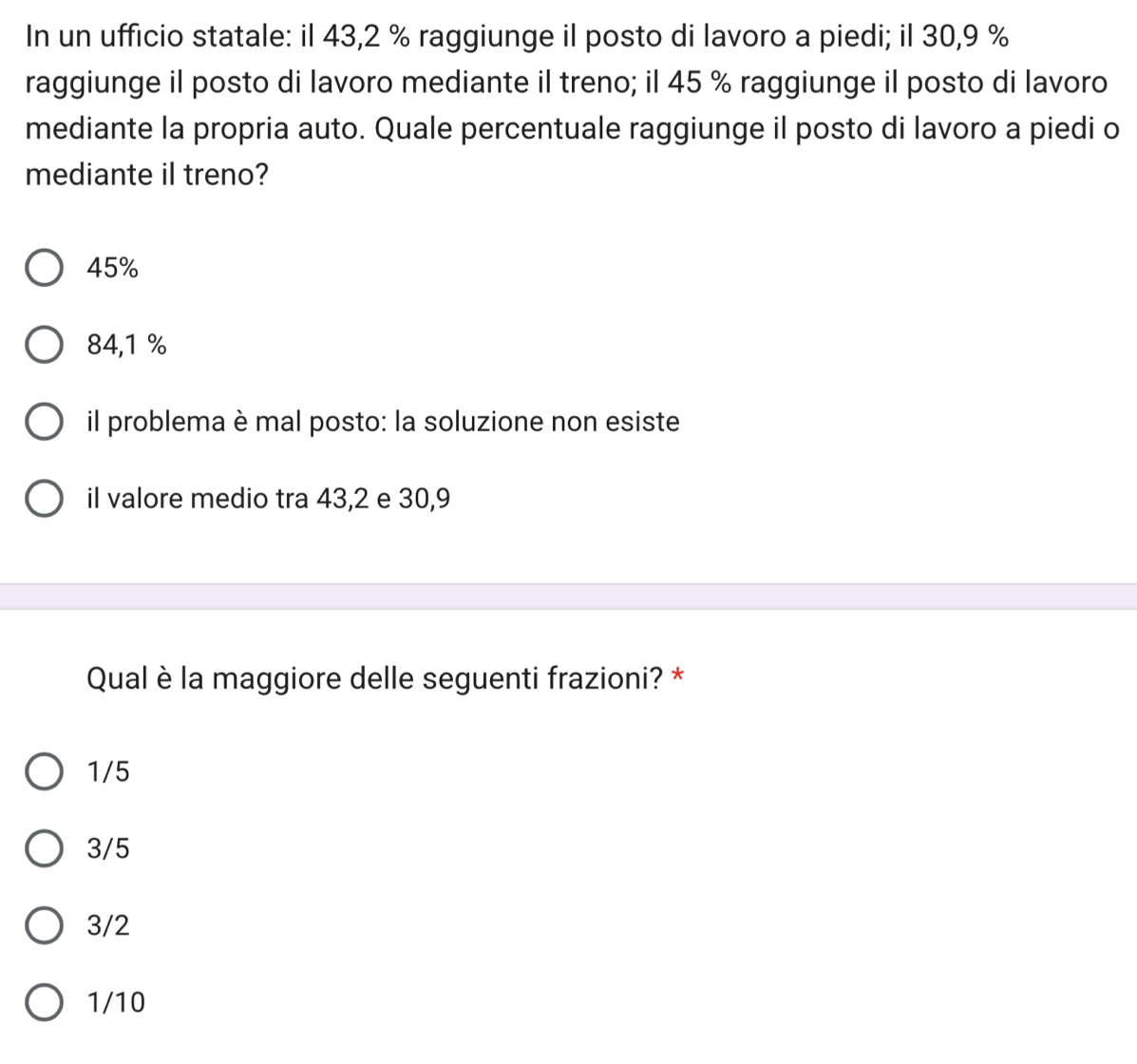Click the 'Qual è la maggiore' question title

[x=374, y=679]
